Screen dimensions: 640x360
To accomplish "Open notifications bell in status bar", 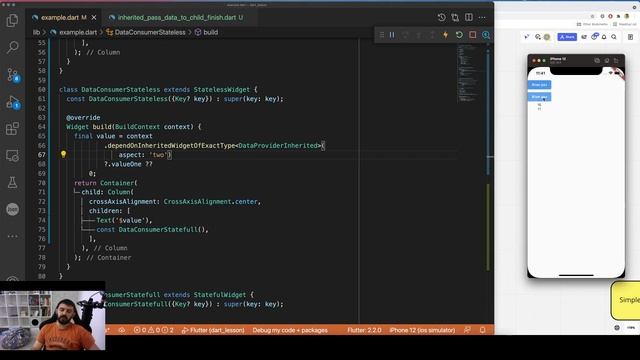I will [x=482, y=330].
